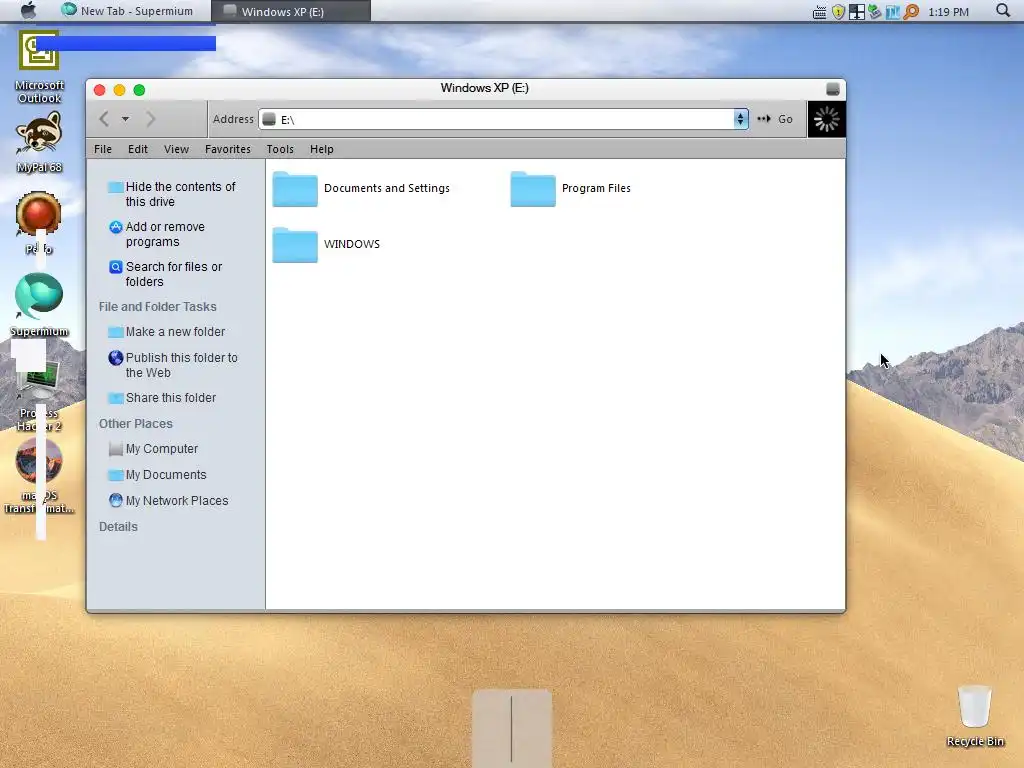
Task: Click the Spotlight search icon in menu bar
Action: point(1002,10)
